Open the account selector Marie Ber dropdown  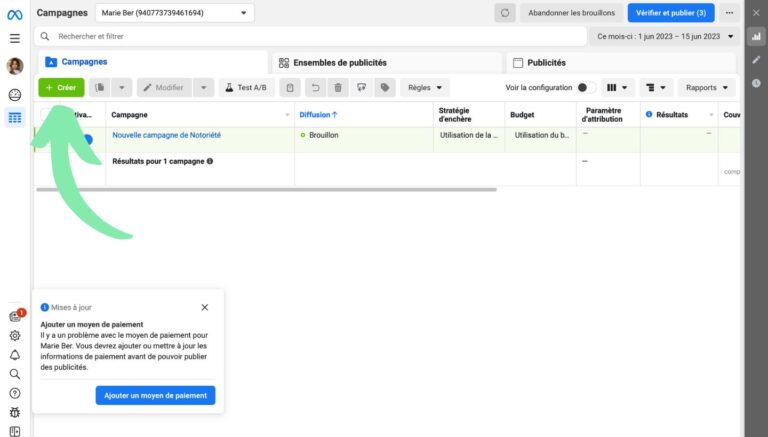point(174,13)
